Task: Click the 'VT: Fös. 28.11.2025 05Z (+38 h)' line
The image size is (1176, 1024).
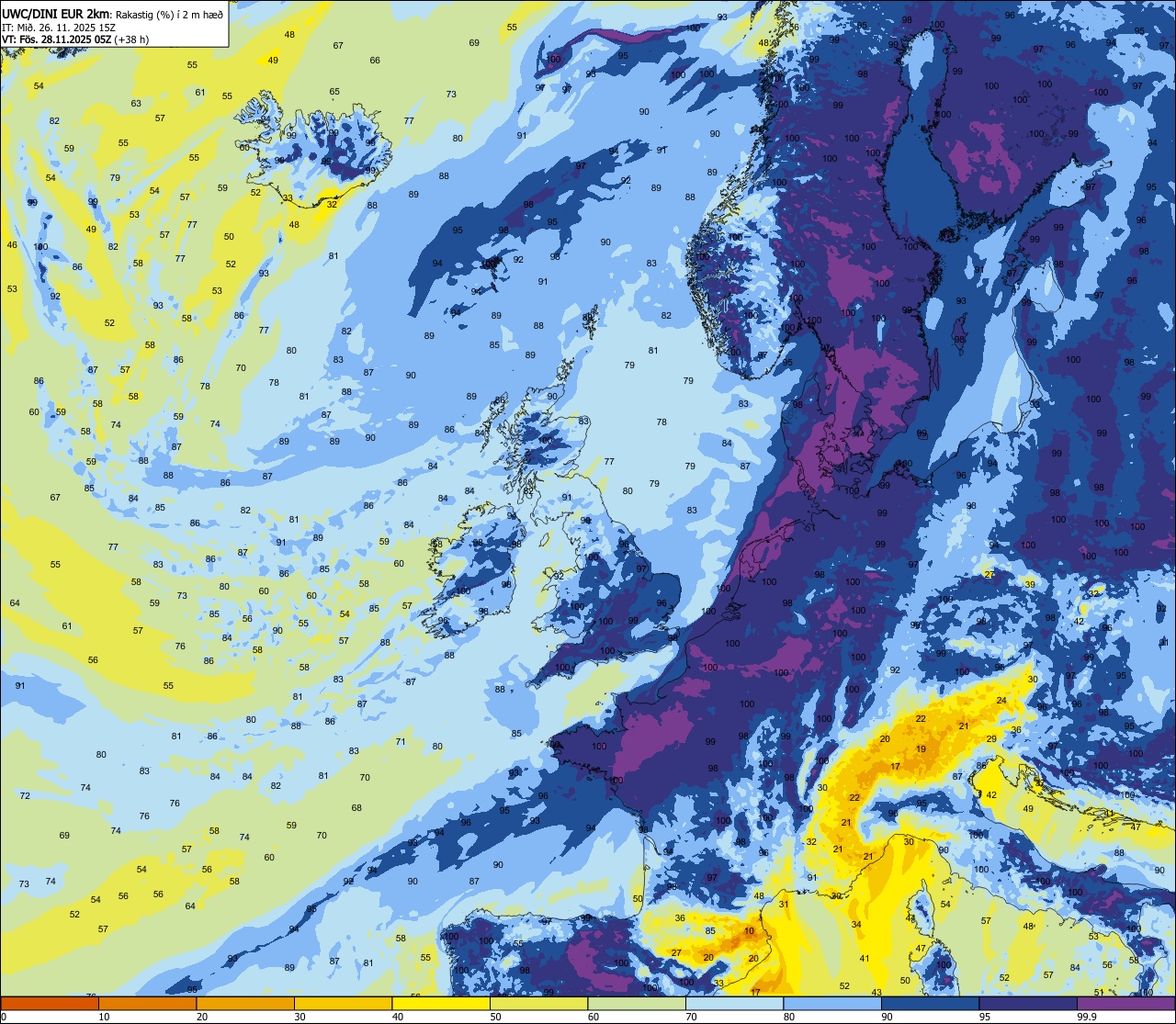Action: [x=75, y=39]
